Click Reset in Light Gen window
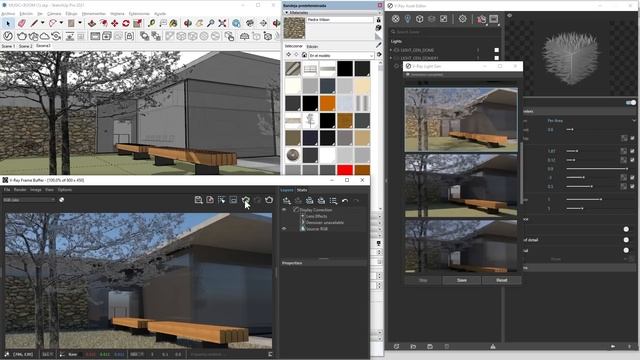Screen dimensions: 640x360 (502, 280)
